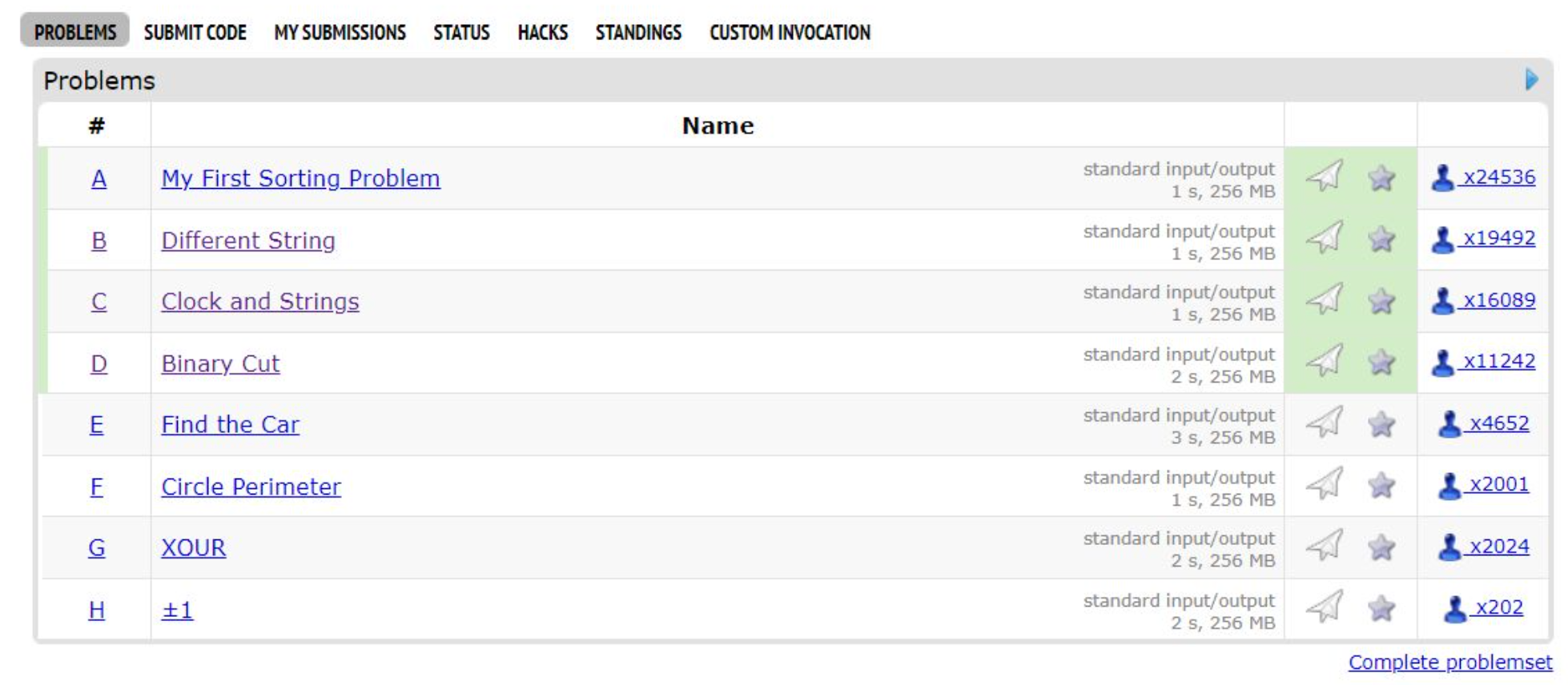This screenshot has width=1568, height=685.
Task: Toggle favorite star for Different String
Action: click(x=1381, y=238)
